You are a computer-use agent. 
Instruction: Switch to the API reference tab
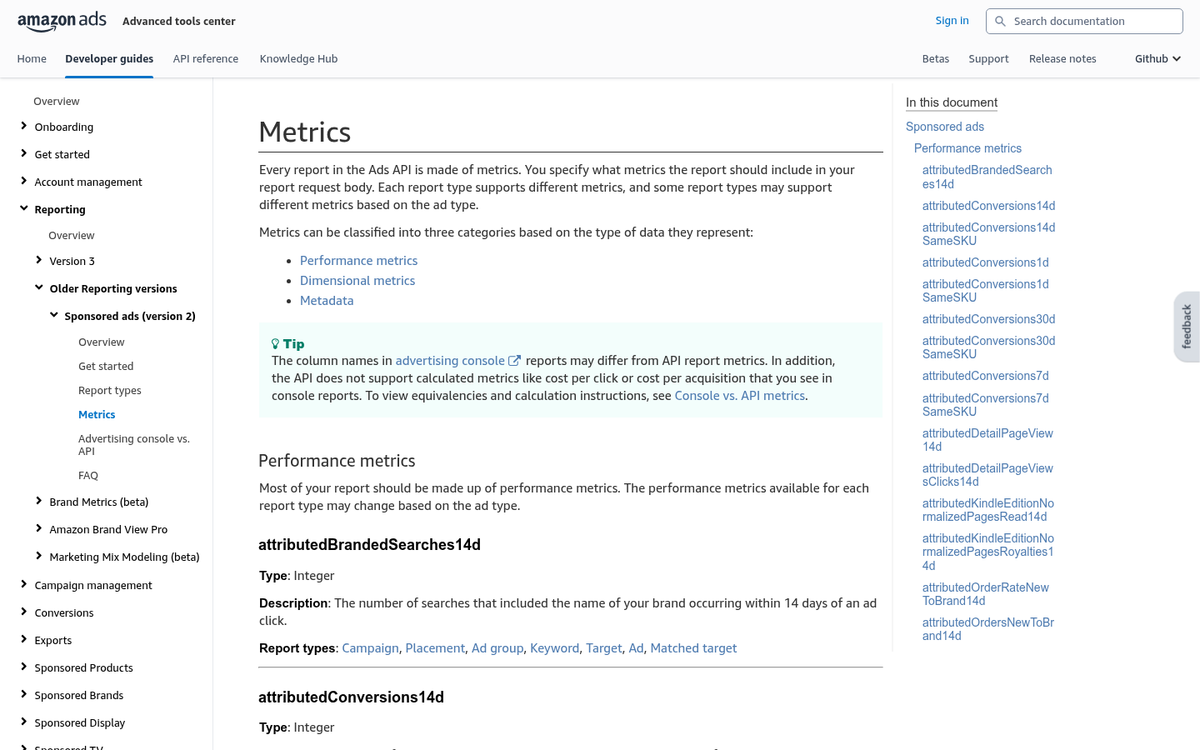pos(205,58)
